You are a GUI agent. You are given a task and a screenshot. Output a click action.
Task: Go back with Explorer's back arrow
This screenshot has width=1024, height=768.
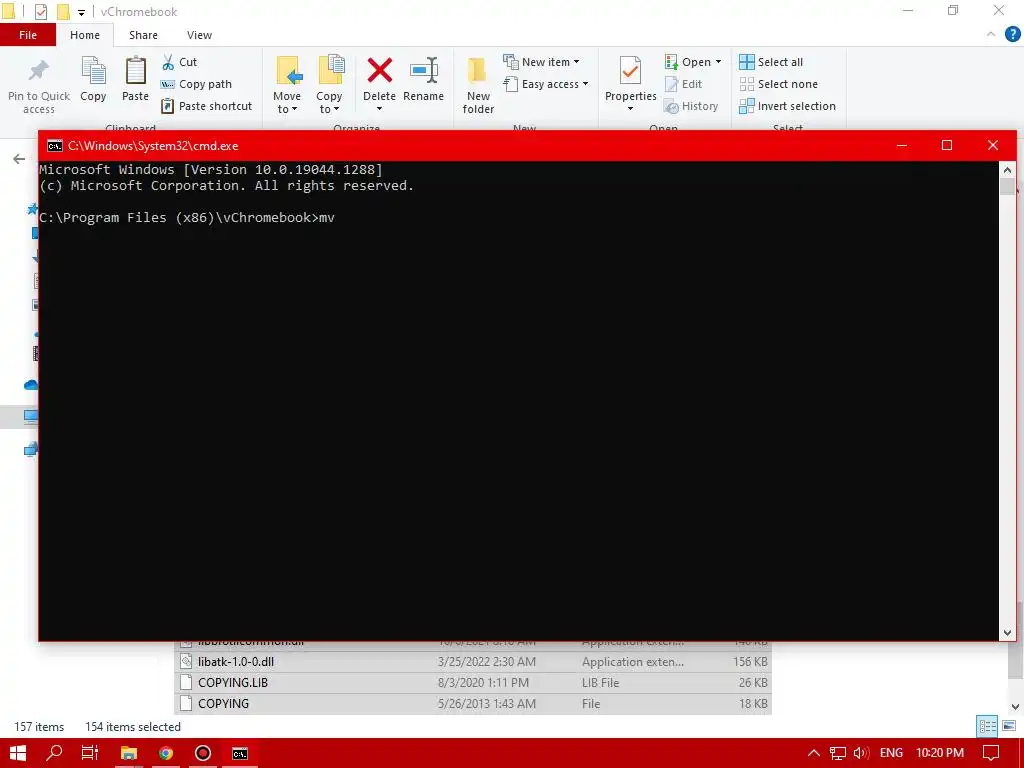point(19,159)
